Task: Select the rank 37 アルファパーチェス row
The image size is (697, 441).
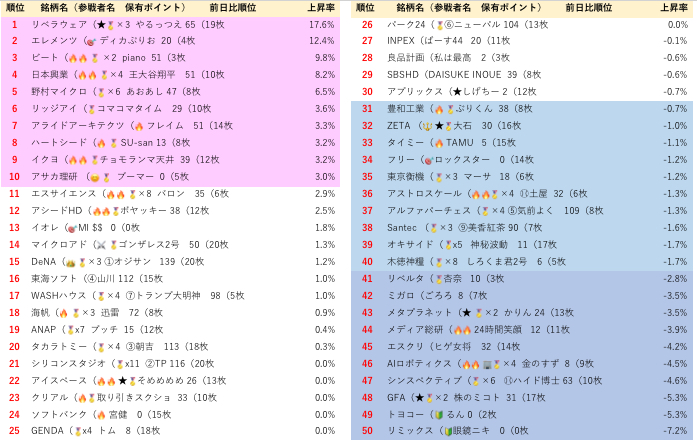Action: coord(522,211)
